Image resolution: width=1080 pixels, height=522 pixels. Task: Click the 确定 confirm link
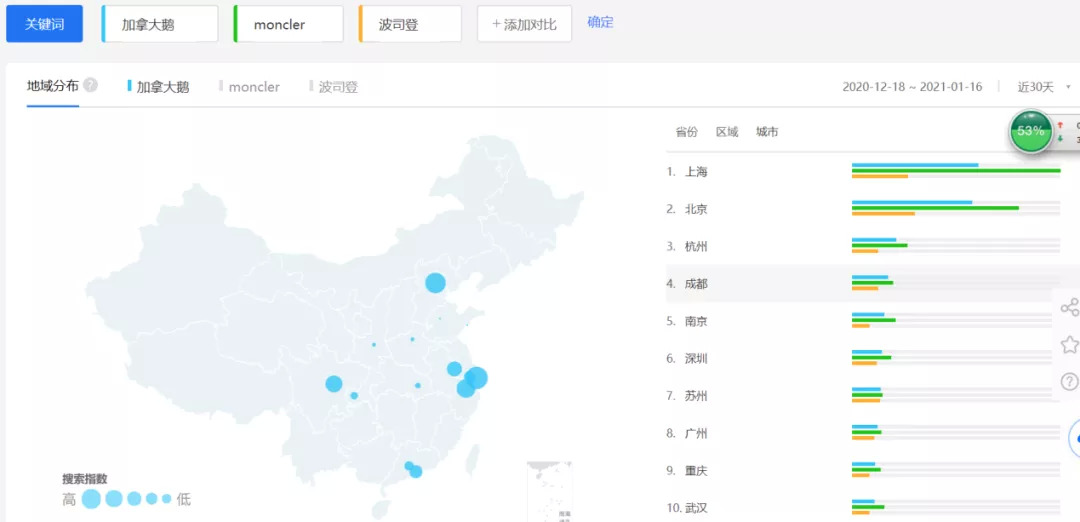pyautogui.click(x=600, y=22)
